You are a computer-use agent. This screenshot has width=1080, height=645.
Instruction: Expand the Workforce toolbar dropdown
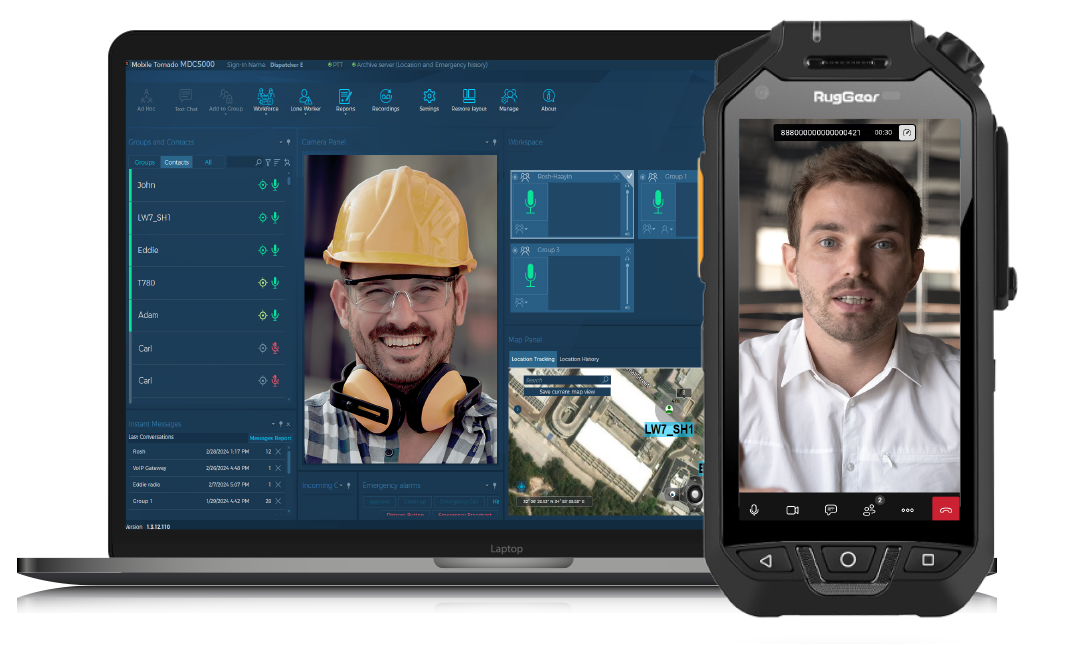[267, 114]
